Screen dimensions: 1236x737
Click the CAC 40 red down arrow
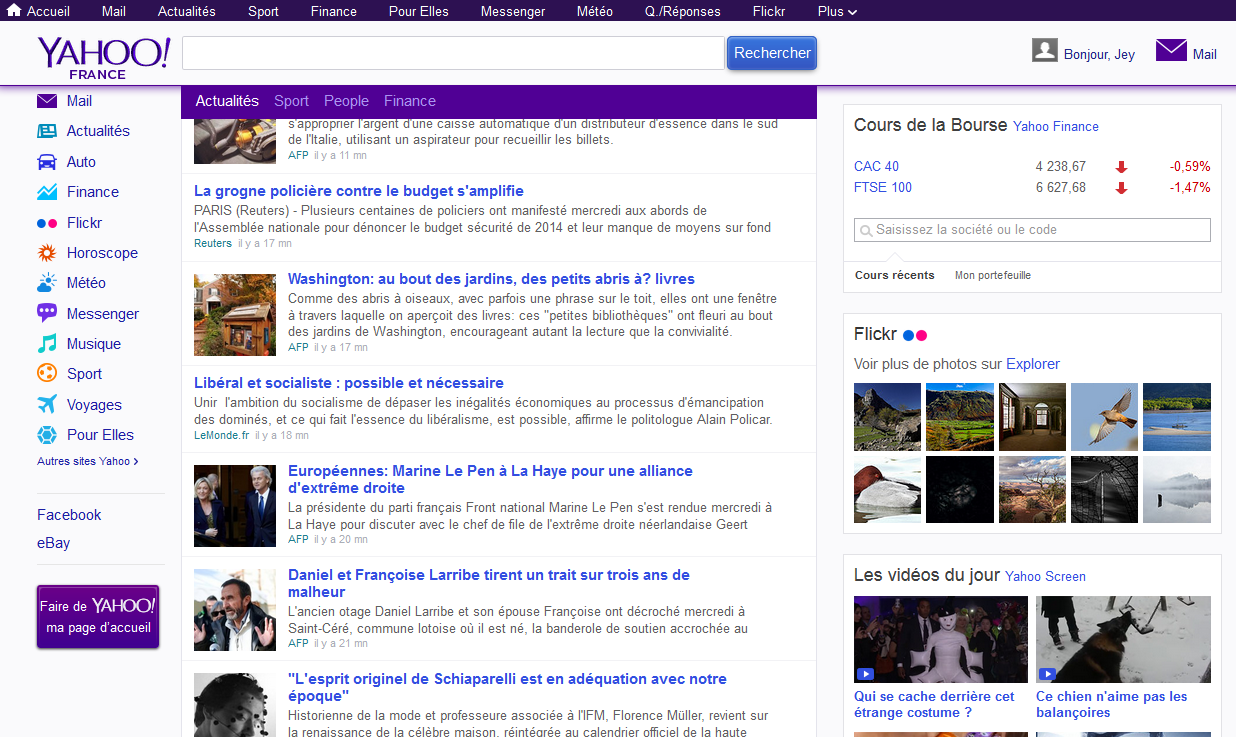tap(1121, 167)
